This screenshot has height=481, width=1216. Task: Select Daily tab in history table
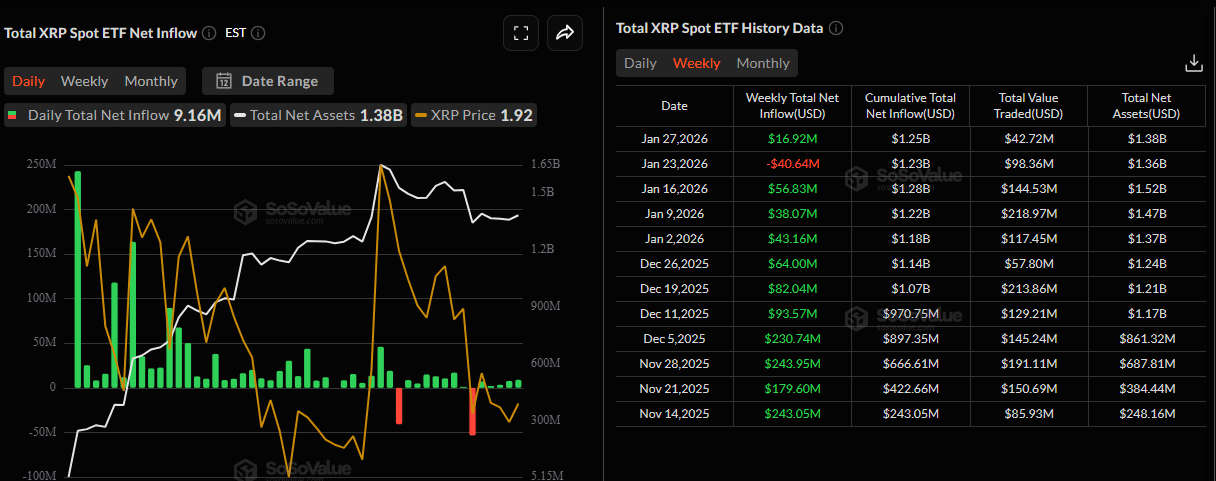point(640,63)
